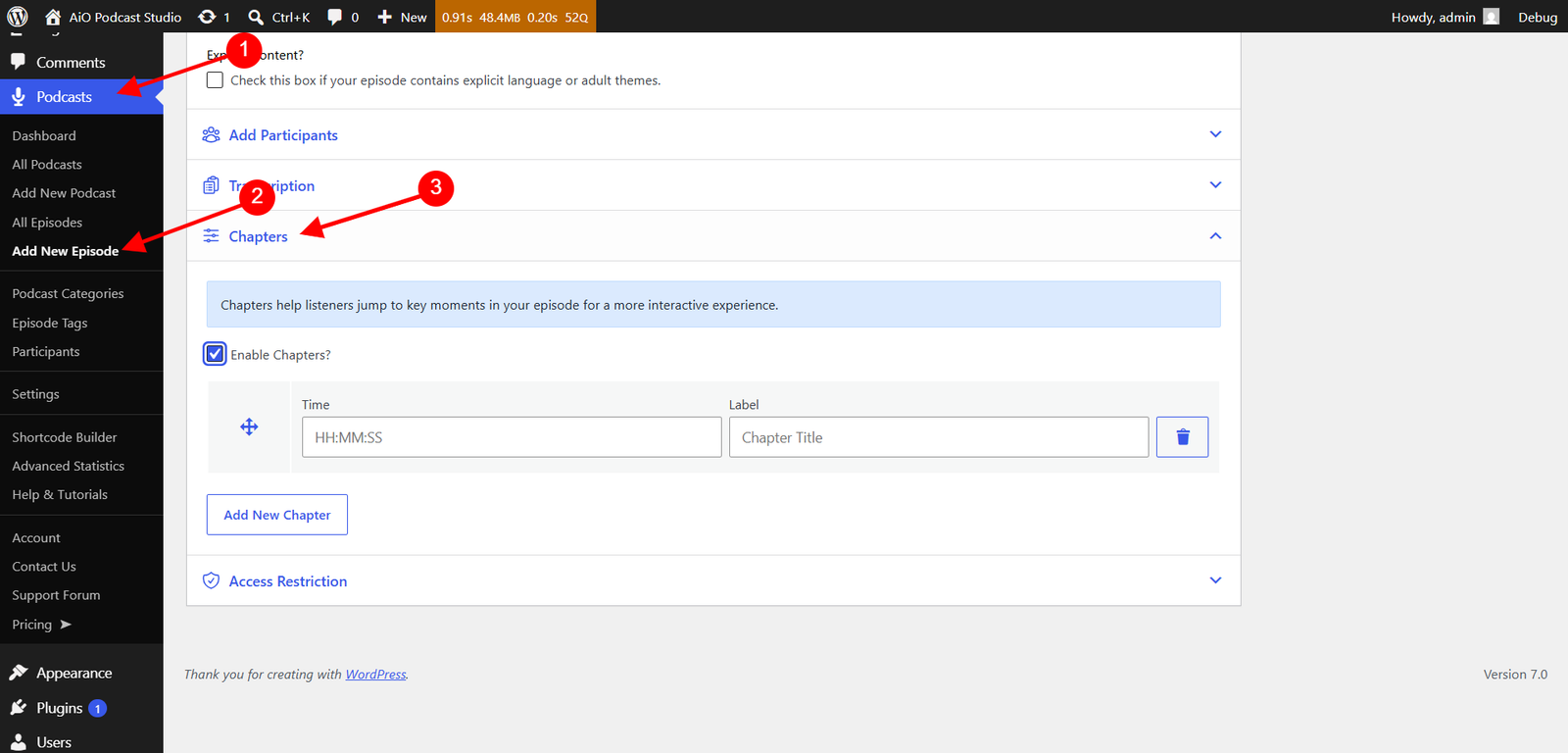
Task: Click the Add New Chapter button
Action: pyautogui.click(x=277, y=515)
